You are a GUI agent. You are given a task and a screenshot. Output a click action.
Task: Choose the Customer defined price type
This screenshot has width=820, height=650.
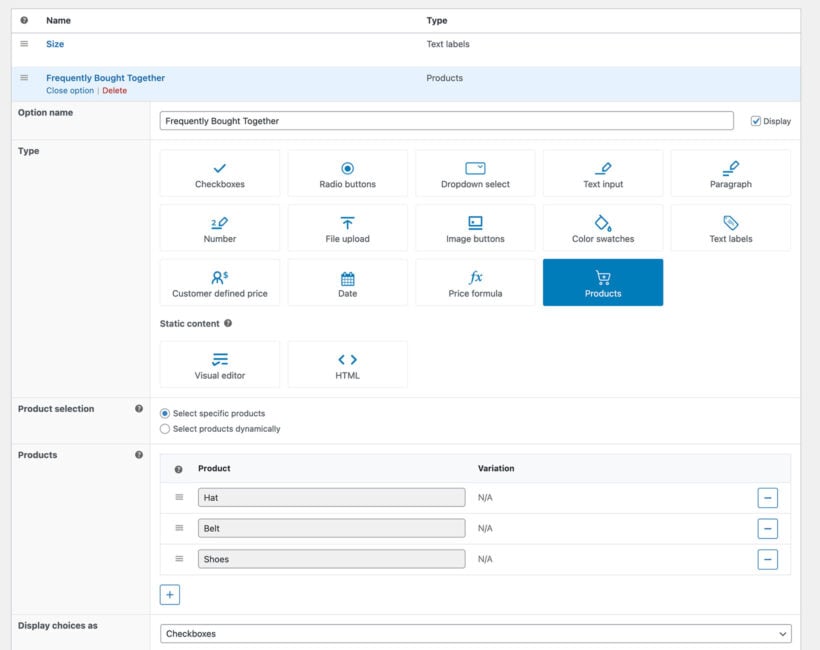[x=219, y=283]
